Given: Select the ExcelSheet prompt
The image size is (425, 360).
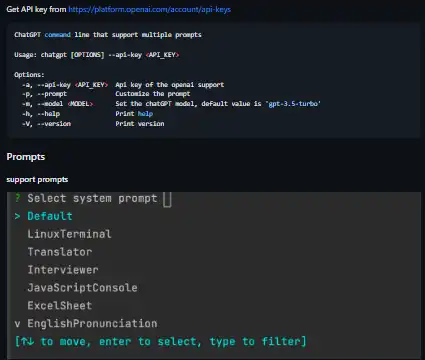Looking at the screenshot, I should 60,306.
